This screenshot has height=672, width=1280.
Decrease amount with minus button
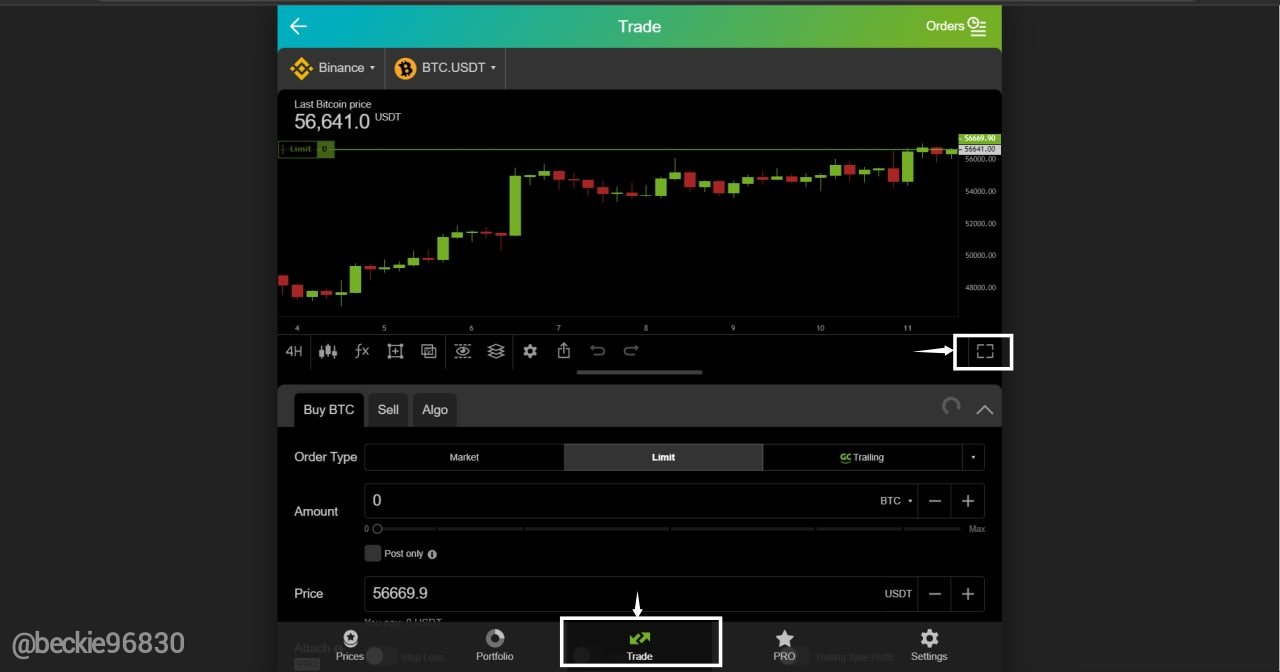[935, 501]
